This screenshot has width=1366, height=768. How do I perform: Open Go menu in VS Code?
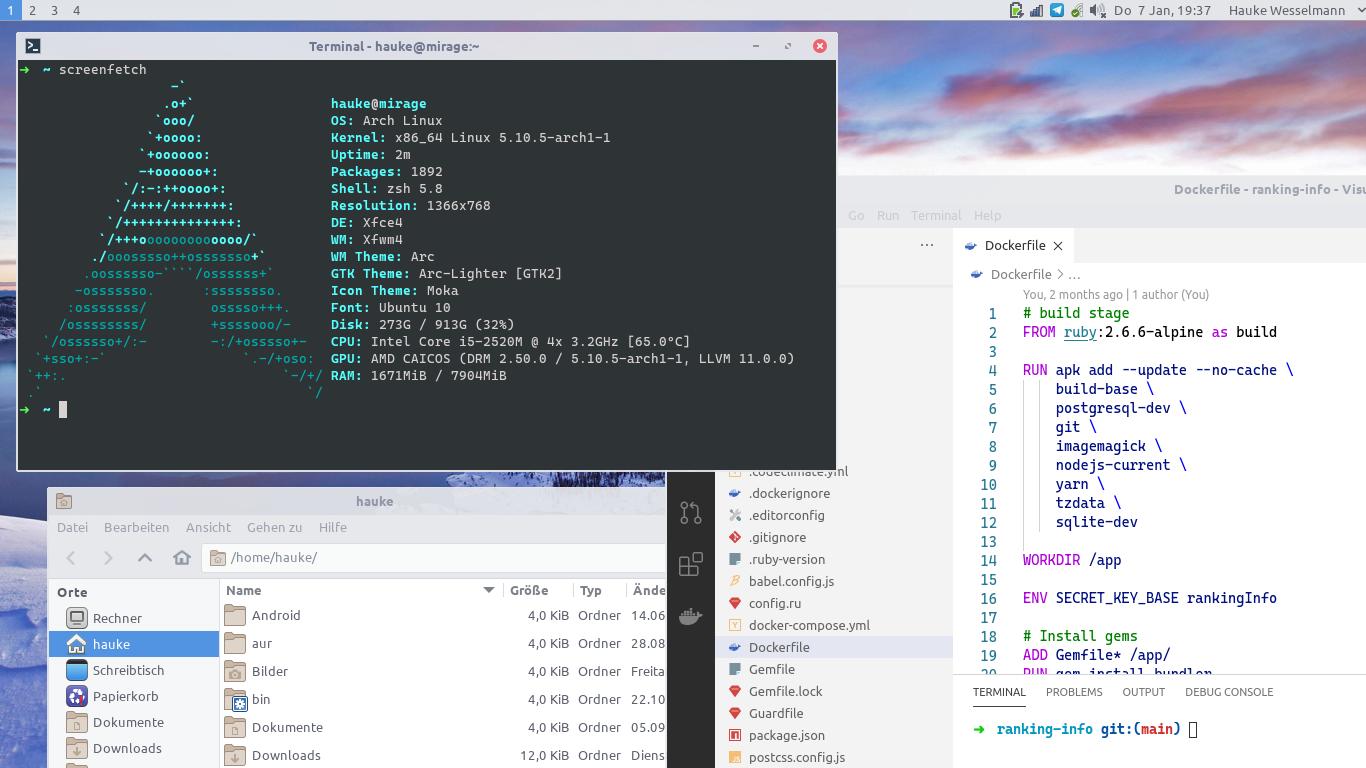point(856,215)
